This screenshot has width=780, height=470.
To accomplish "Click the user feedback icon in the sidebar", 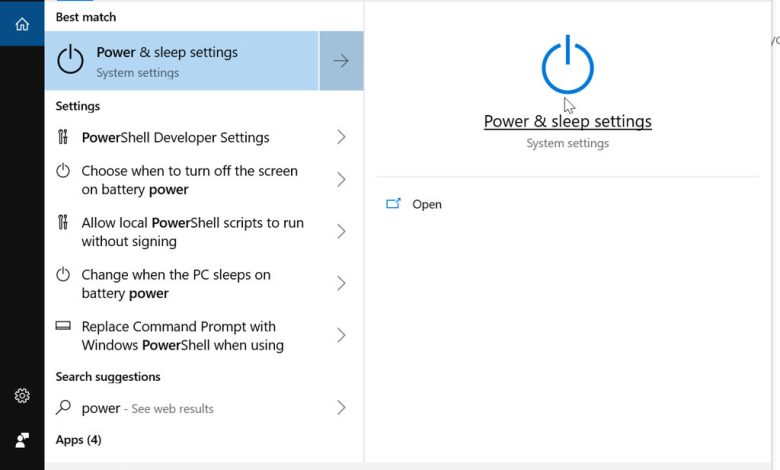I will [22, 440].
